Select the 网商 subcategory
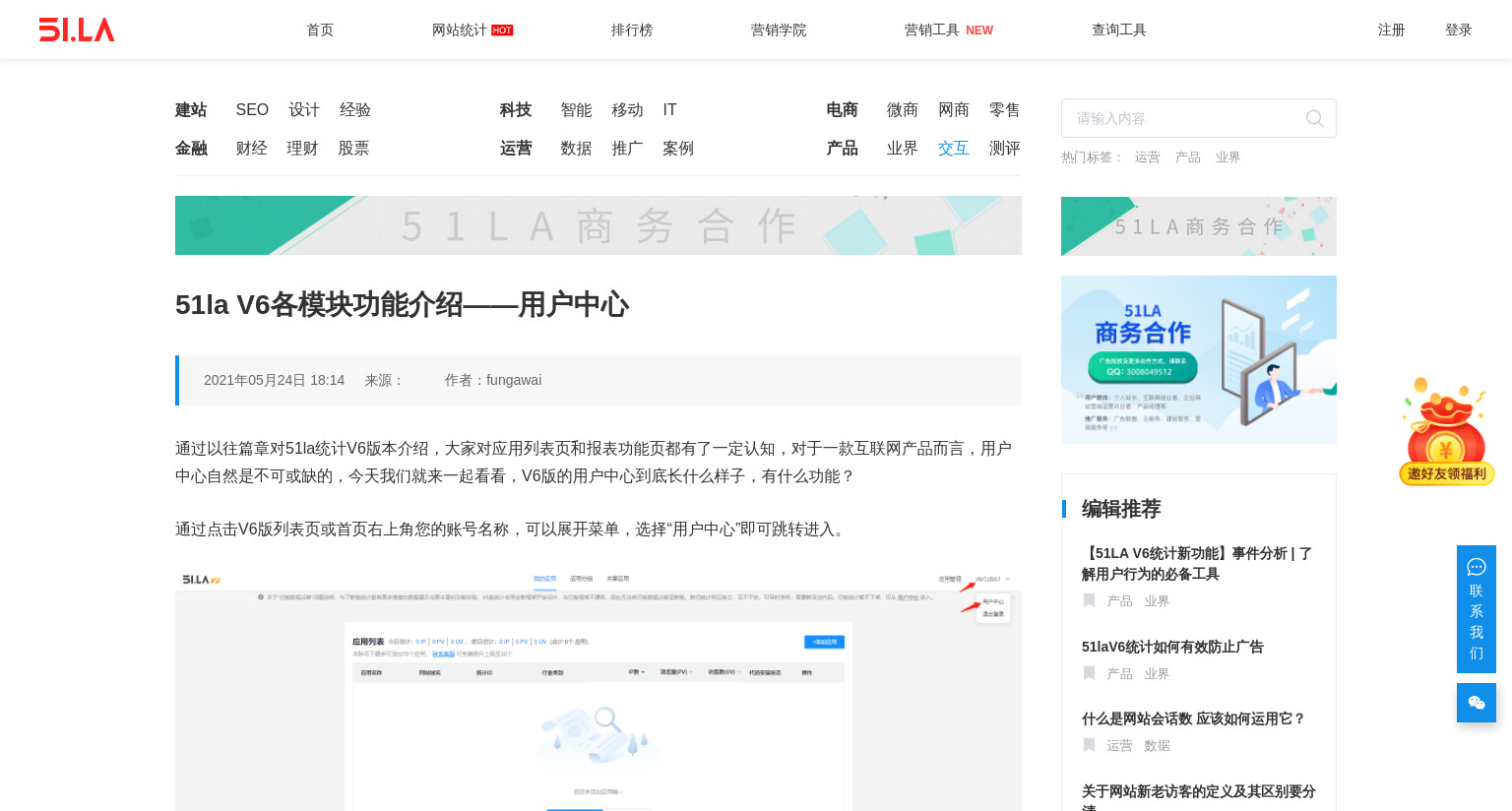The width and height of the screenshot is (1512, 811). (x=954, y=109)
